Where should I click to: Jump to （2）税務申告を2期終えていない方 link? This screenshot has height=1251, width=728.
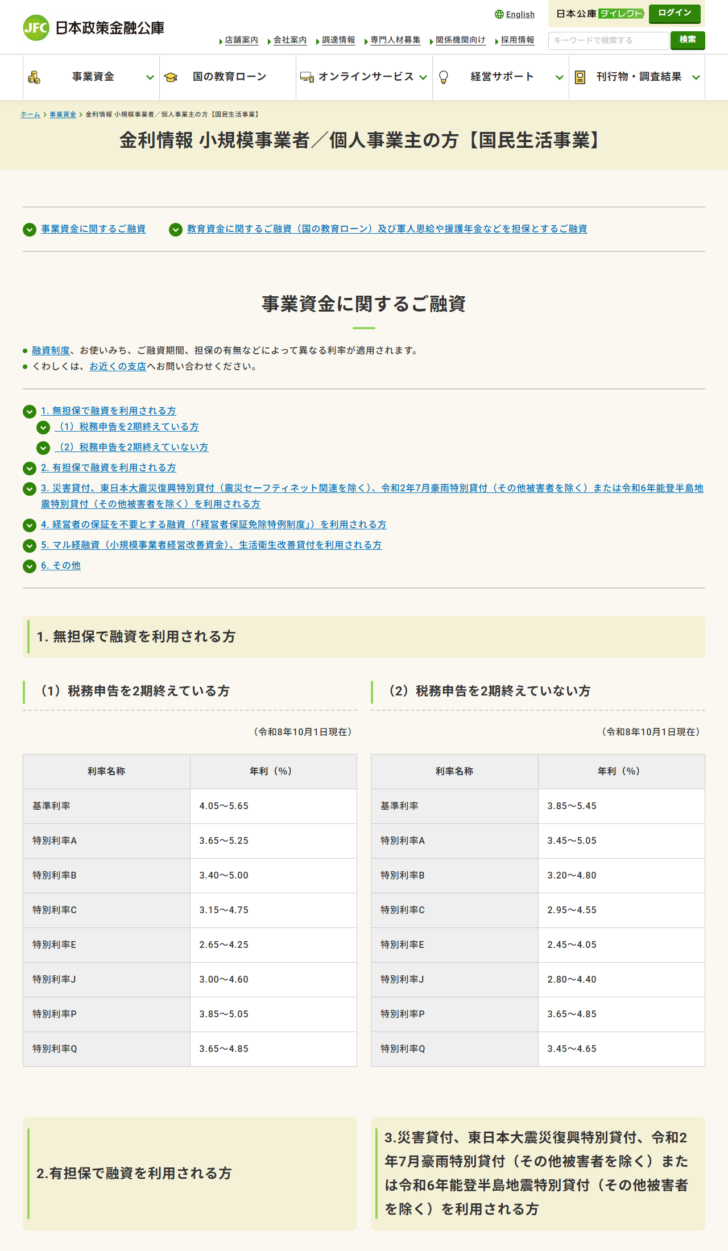click(x=132, y=448)
